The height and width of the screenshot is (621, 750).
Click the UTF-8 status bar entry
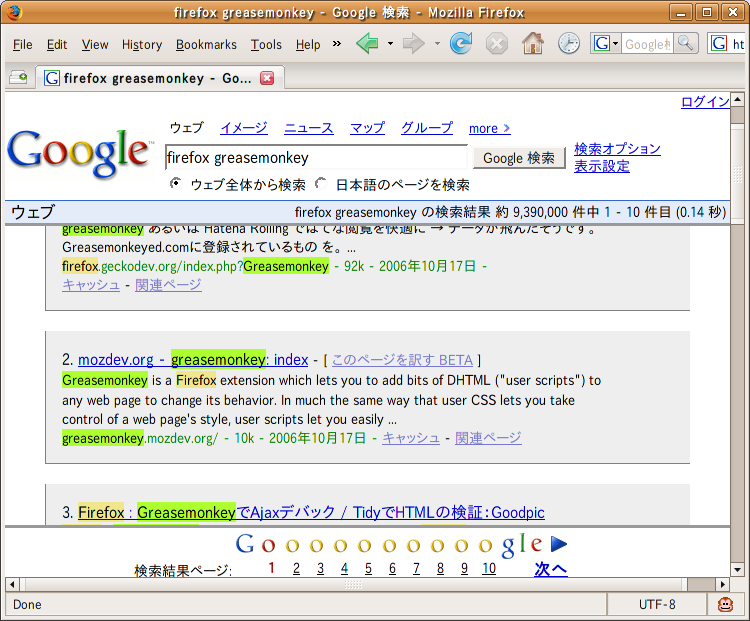[x=657, y=605]
